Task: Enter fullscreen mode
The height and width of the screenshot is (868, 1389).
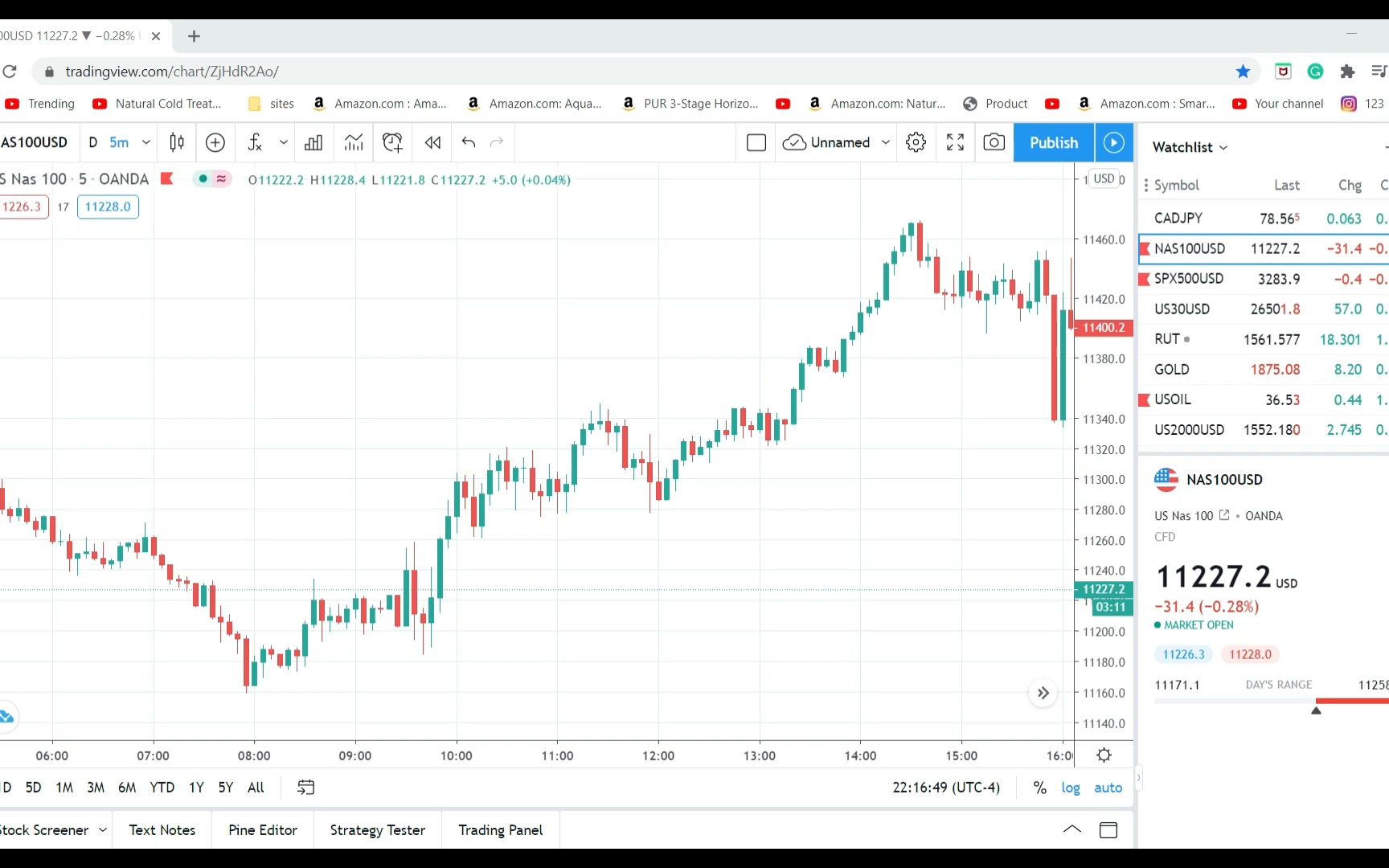Action: [955, 142]
